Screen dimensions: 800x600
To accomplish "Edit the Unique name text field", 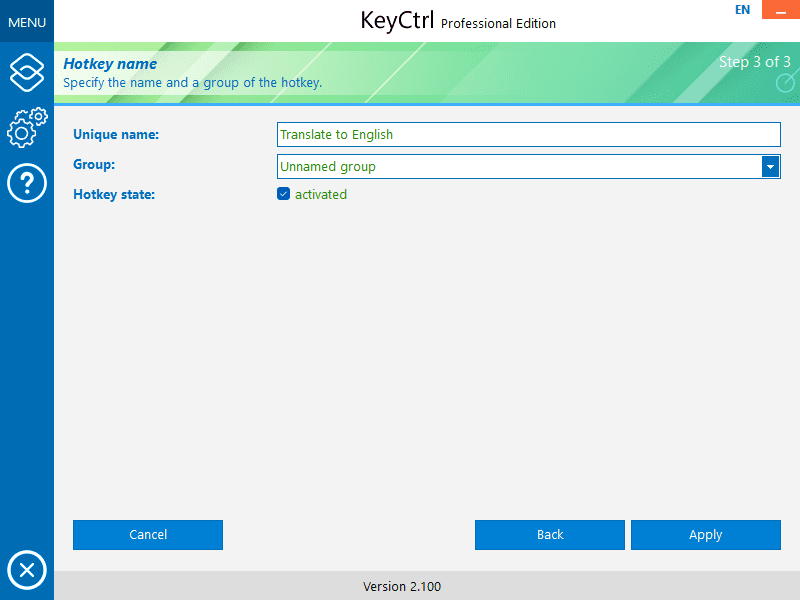I will (529, 134).
